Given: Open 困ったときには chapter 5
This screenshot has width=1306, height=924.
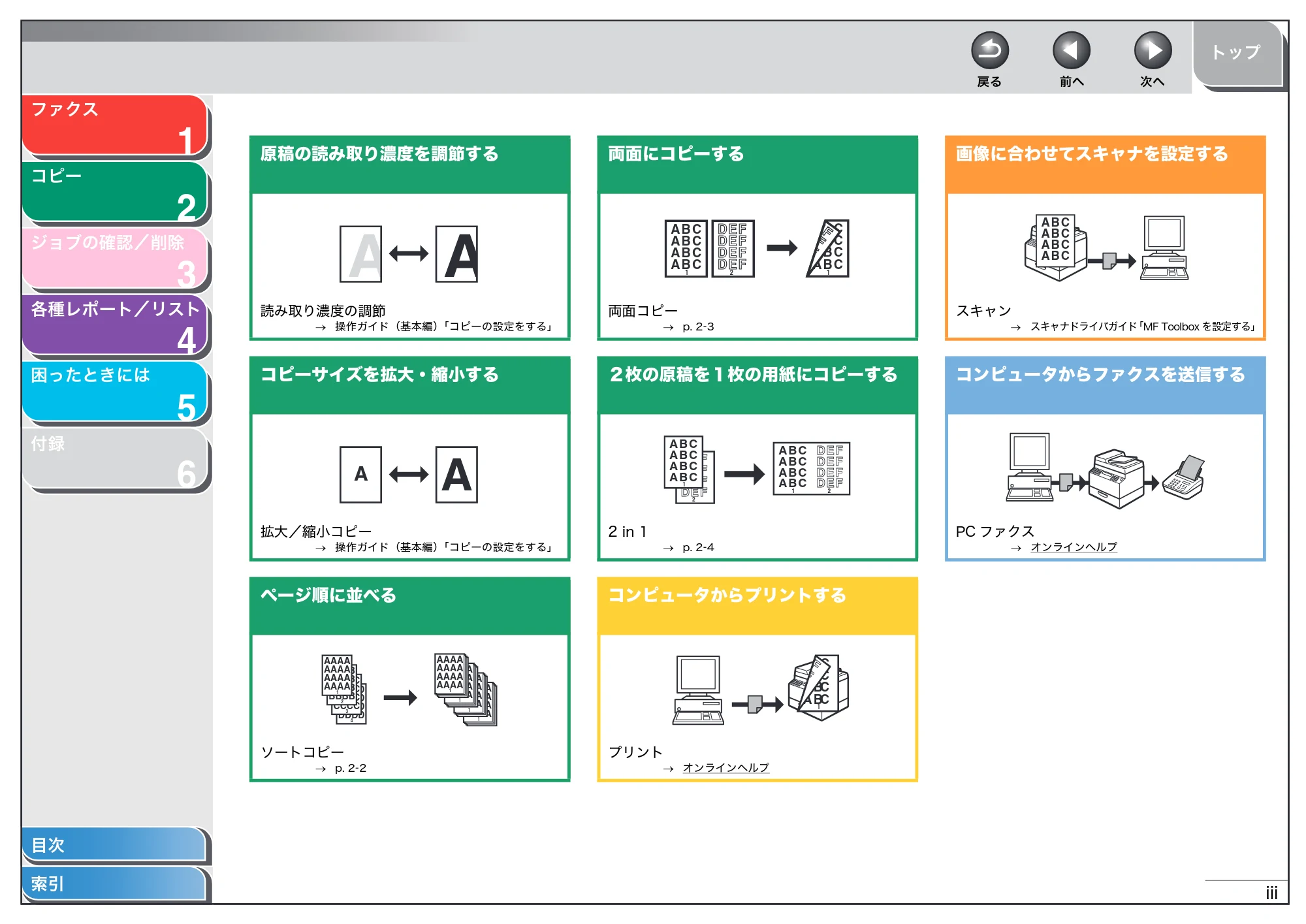Looking at the screenshot, I should coord(115,392).
